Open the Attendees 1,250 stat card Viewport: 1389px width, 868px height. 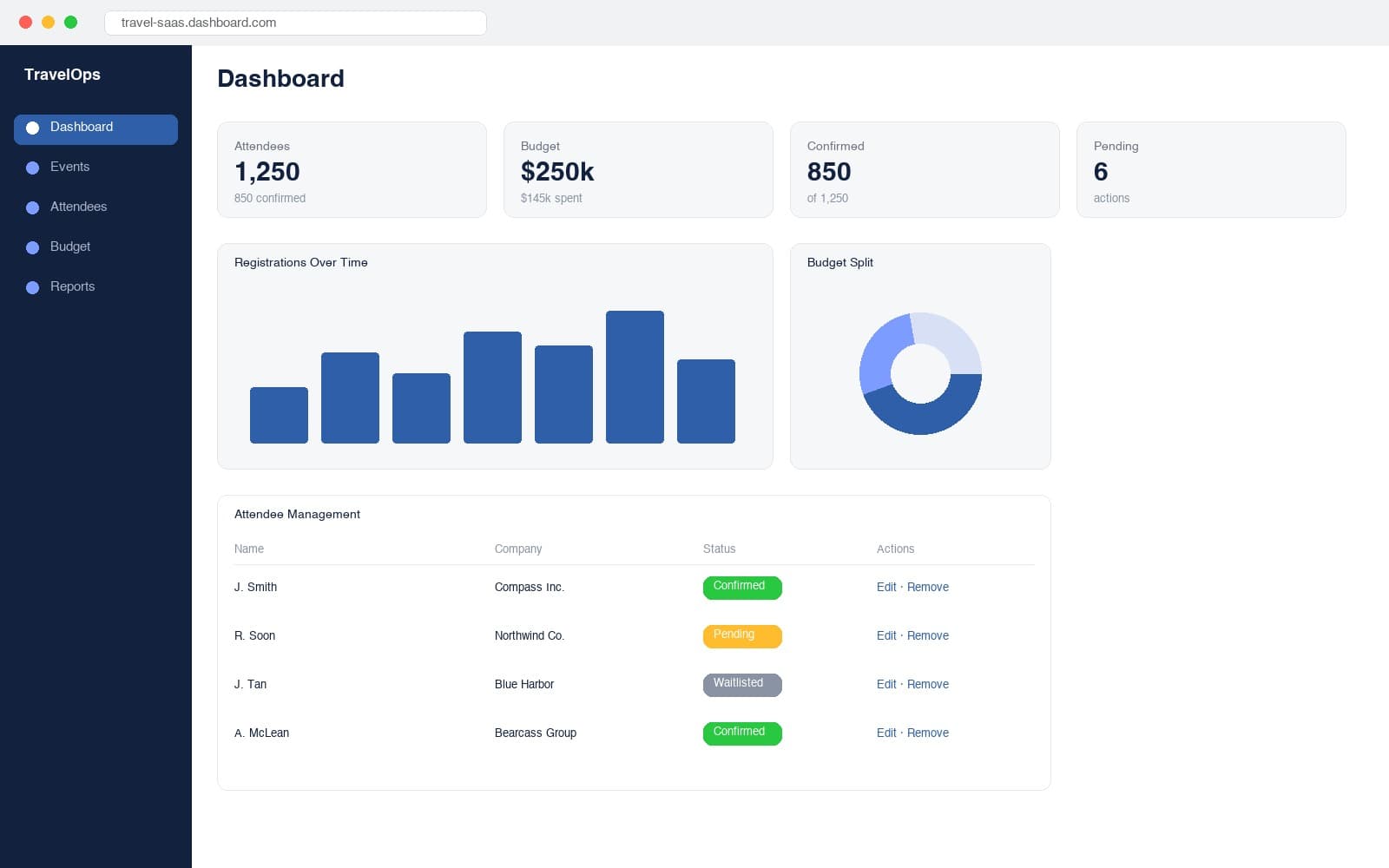click(352, 169)
